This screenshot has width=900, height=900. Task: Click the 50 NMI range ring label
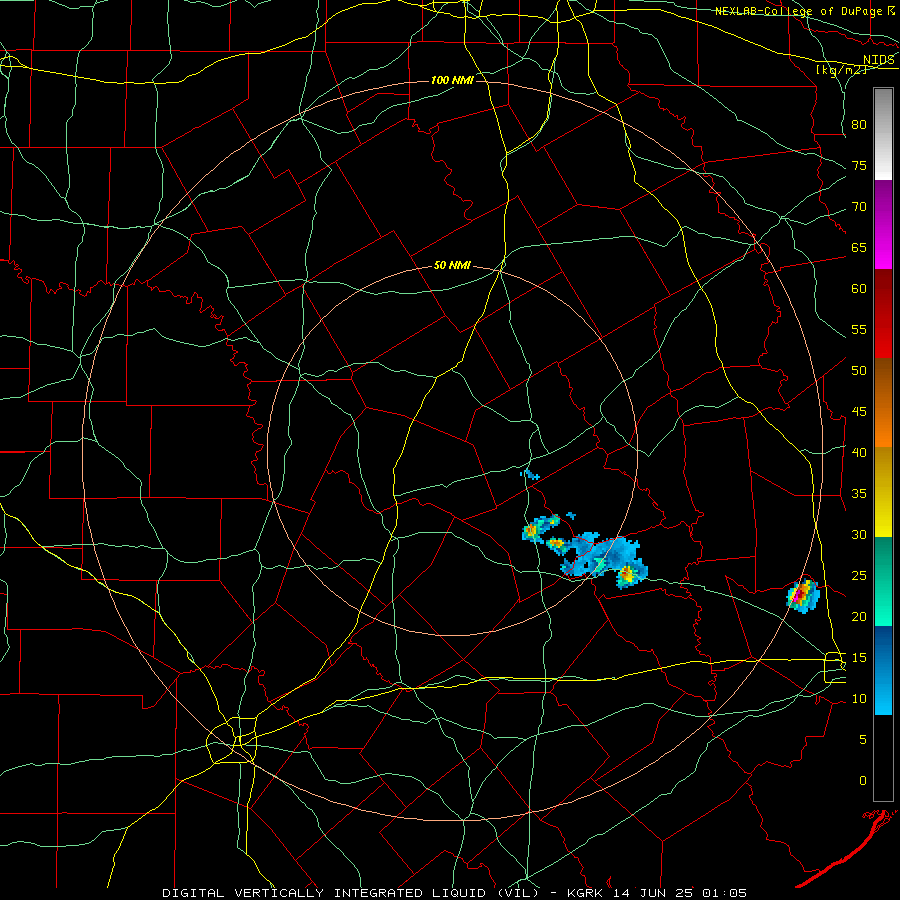click(x=452, y=265)
